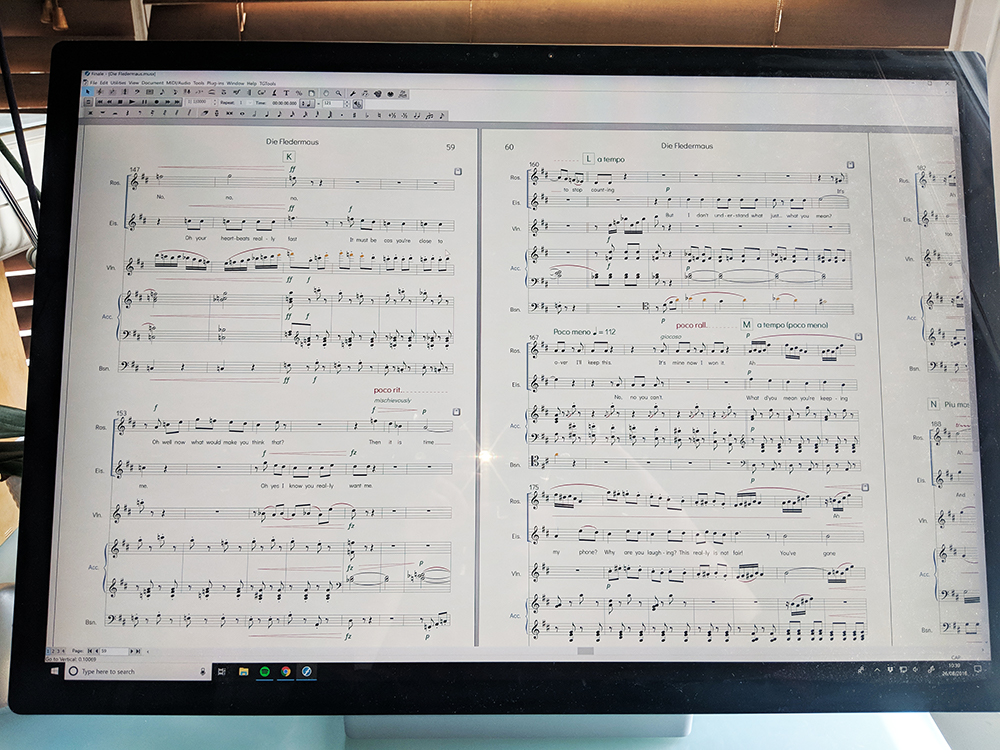Viewport: 1000px width, 750px height.
Task: Select layer 1 button
Action: (x=48, y=651)
